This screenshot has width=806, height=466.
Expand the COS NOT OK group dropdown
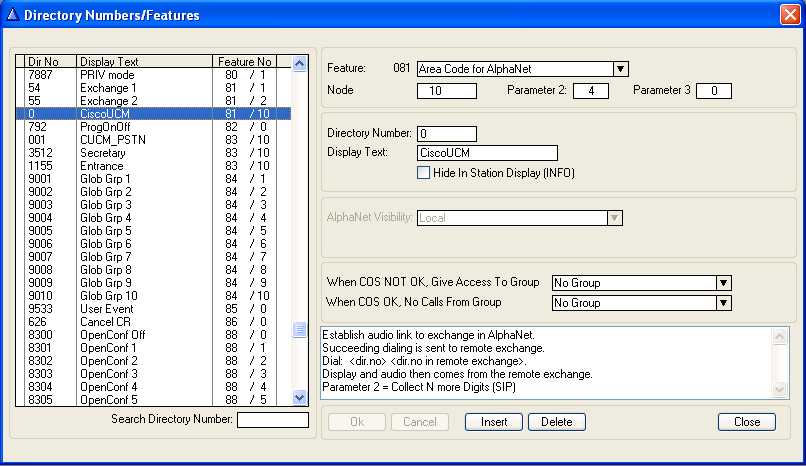tap(724, 283)
